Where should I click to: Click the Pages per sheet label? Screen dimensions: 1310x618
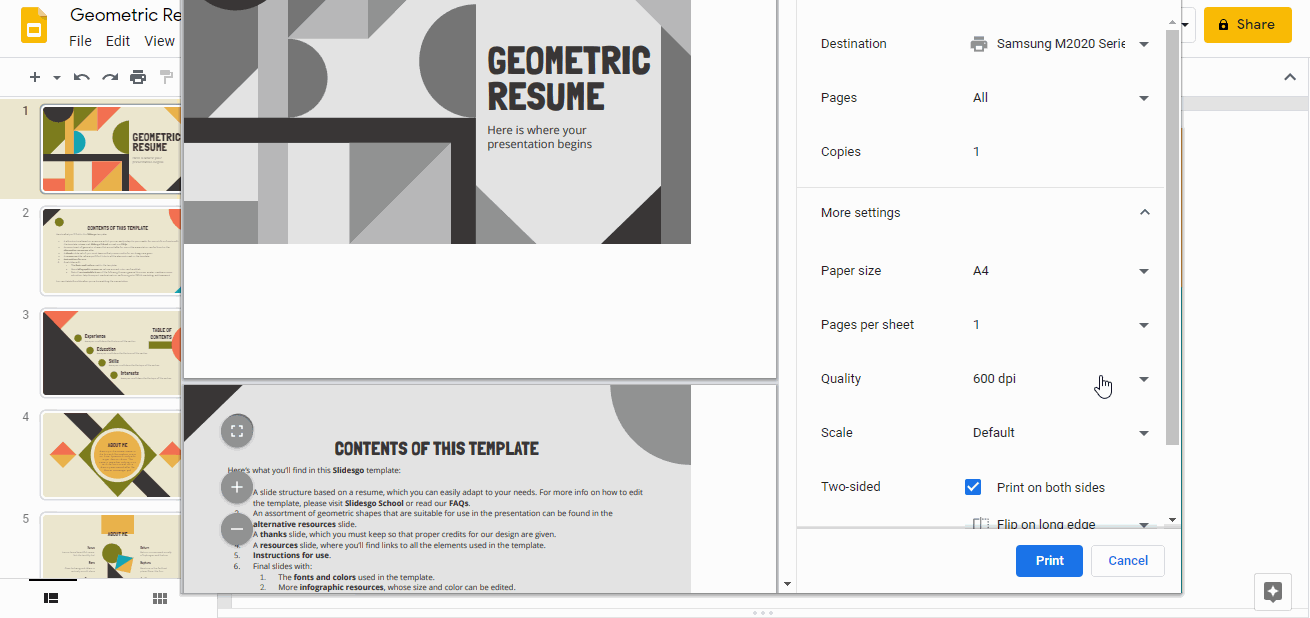point(868,325)
